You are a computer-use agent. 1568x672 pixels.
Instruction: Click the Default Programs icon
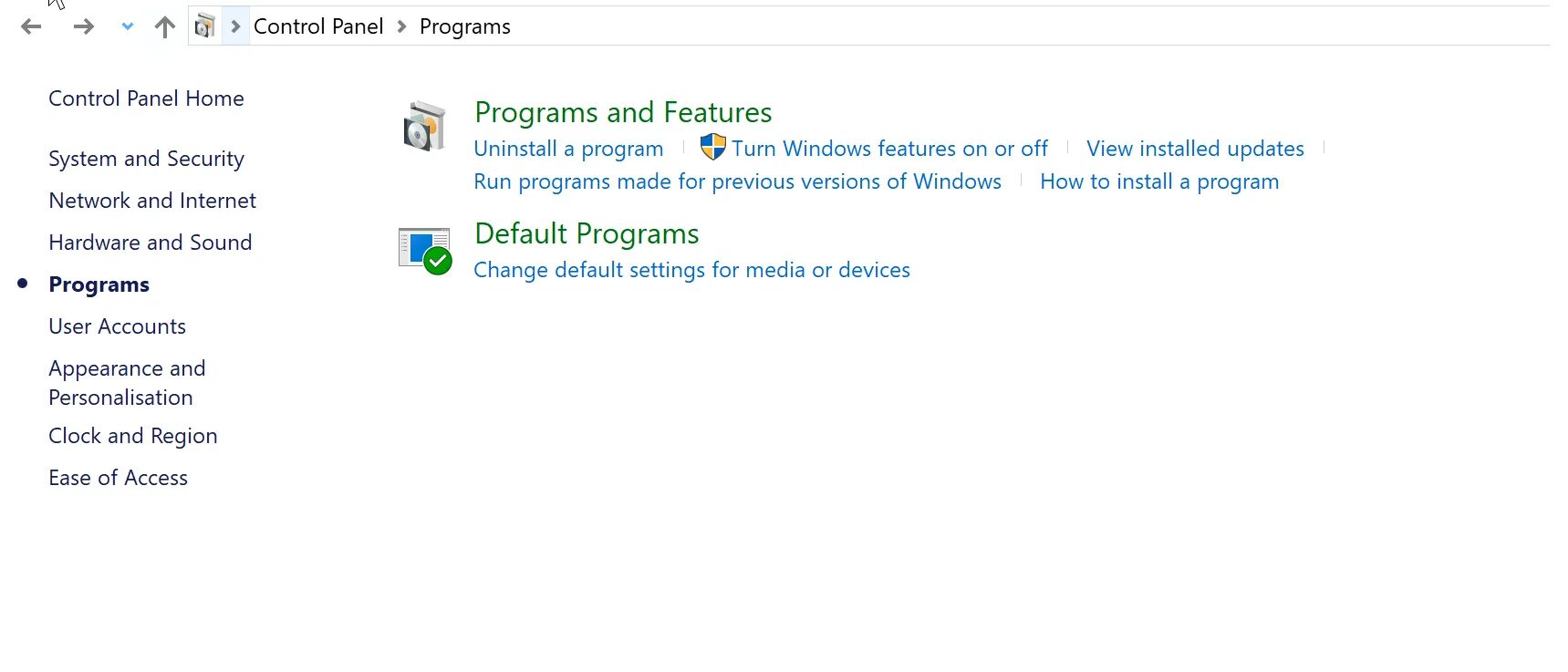click(x=425, y=250)
